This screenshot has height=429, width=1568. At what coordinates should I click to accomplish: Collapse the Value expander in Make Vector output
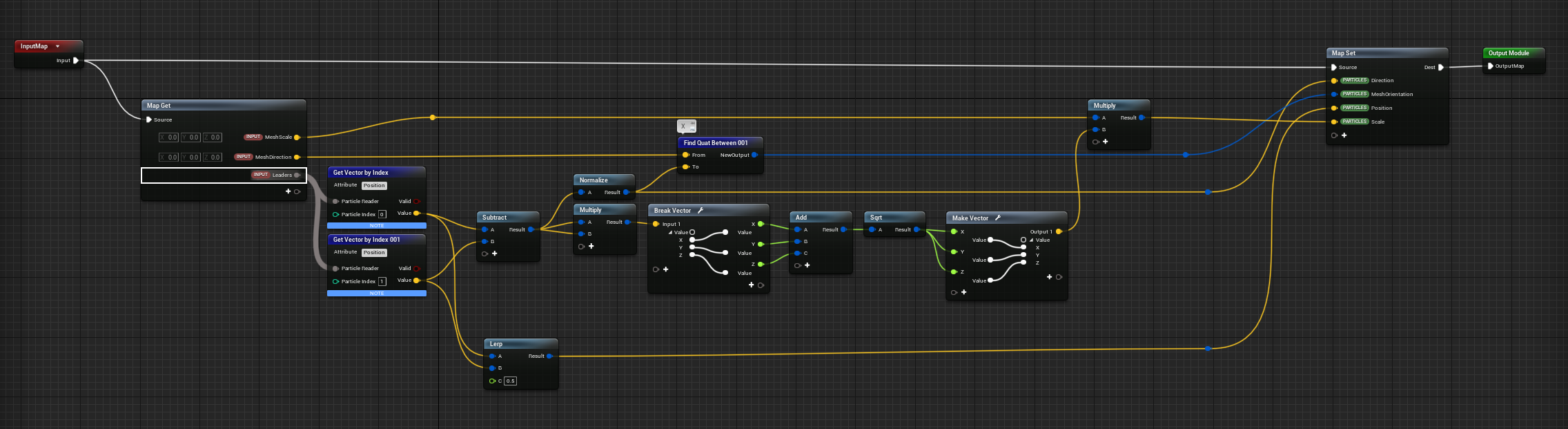[1031, 240]
